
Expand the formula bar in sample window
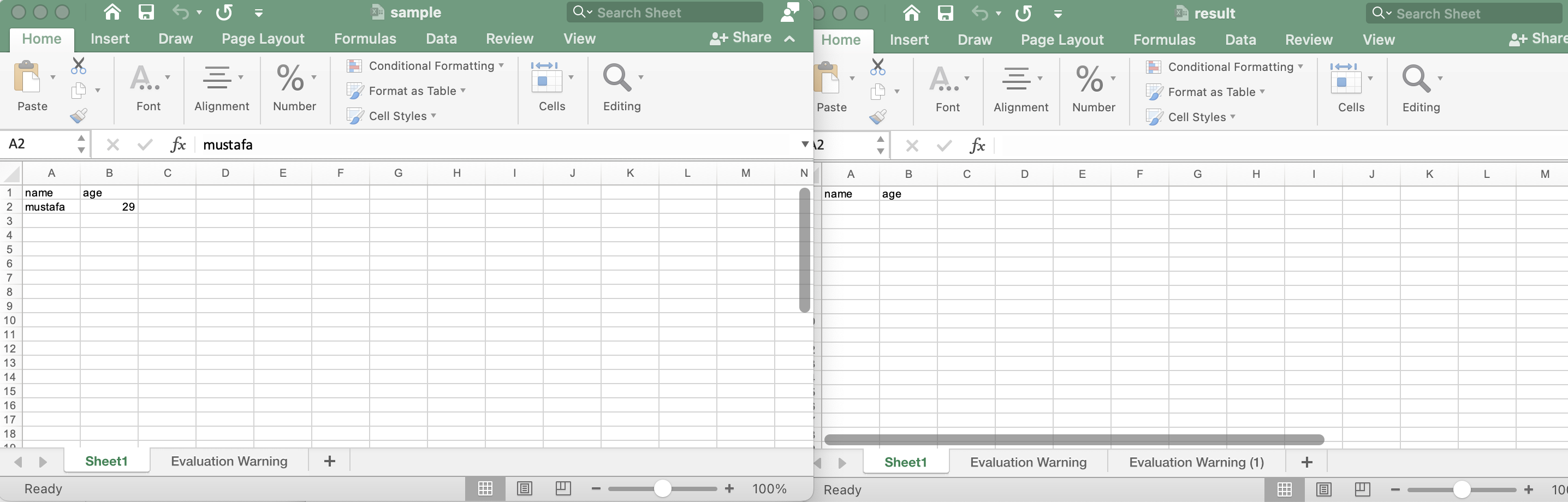(x=804, y=144)
